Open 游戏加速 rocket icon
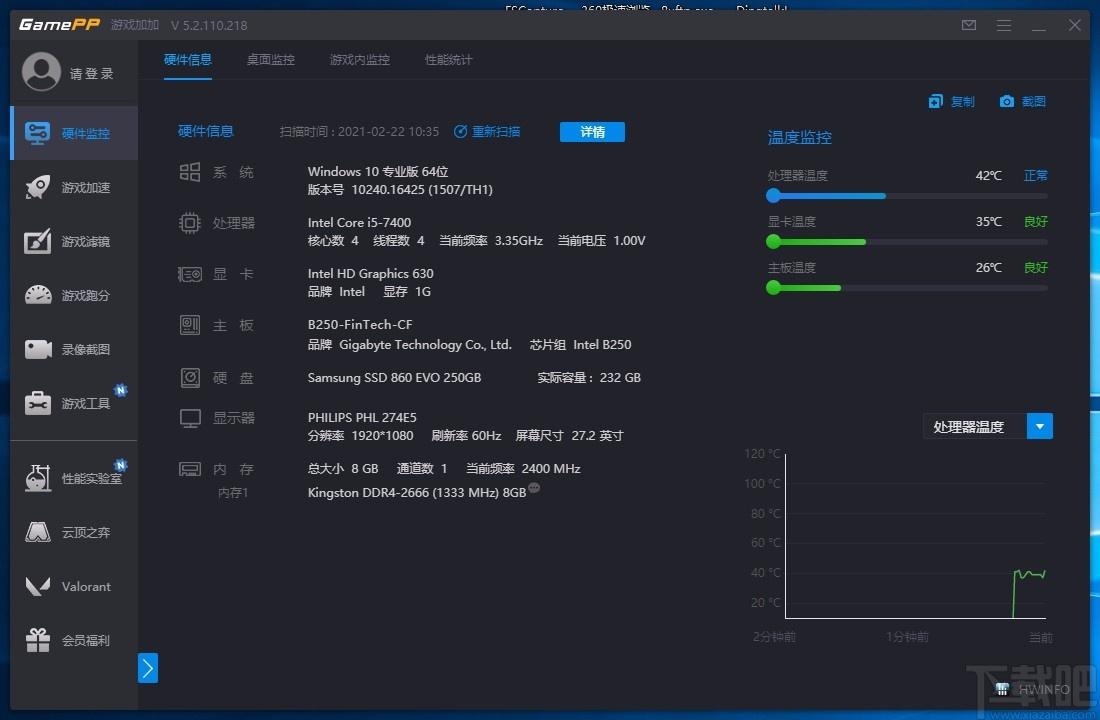The height and width of the screenshot is (720, 1100). (38, 187)
